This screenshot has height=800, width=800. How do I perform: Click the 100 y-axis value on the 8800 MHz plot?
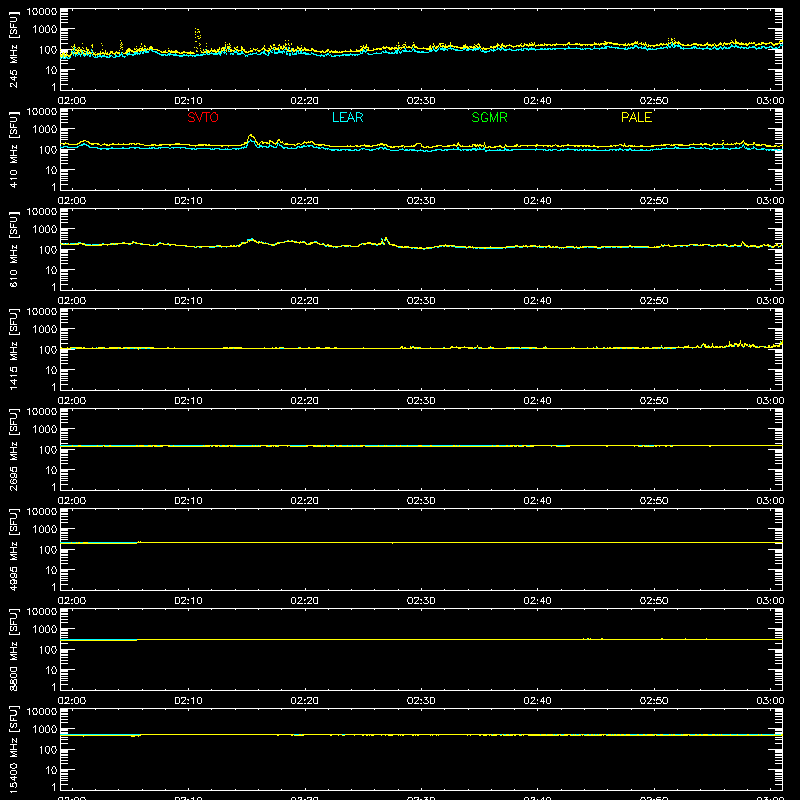(48, 650)
